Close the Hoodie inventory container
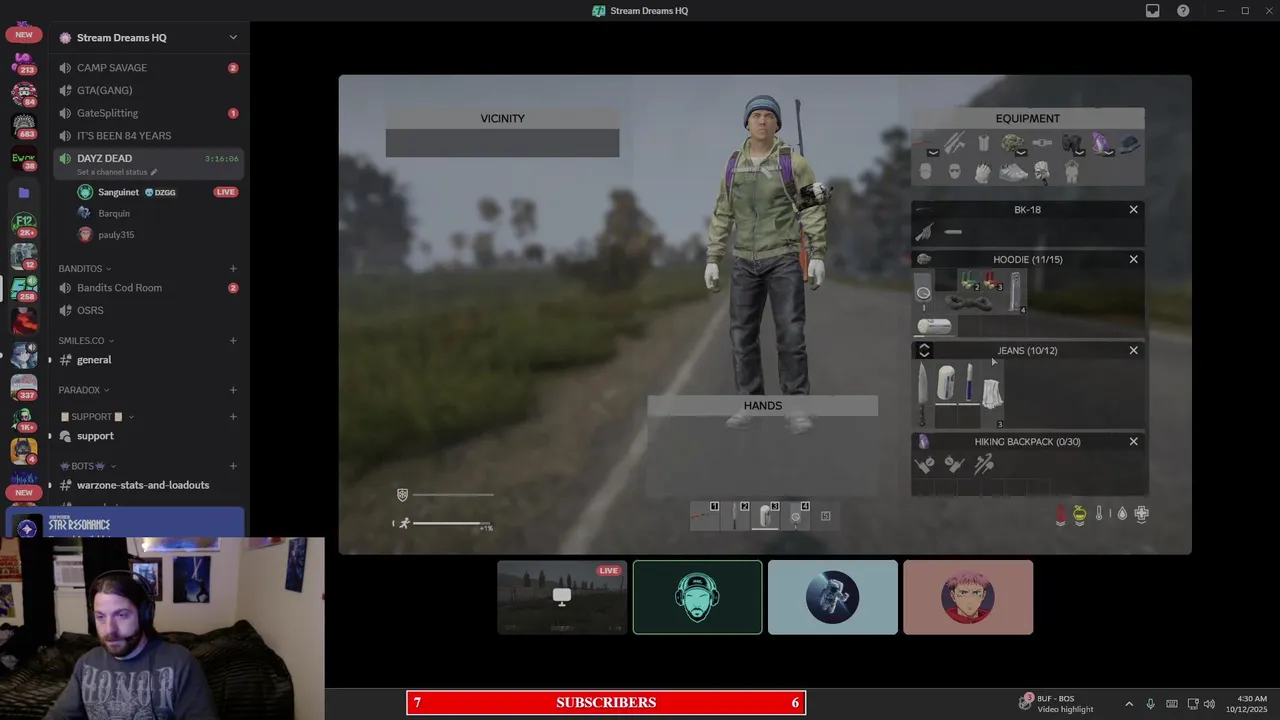Screen dimensions: 1280x720 1133,259
